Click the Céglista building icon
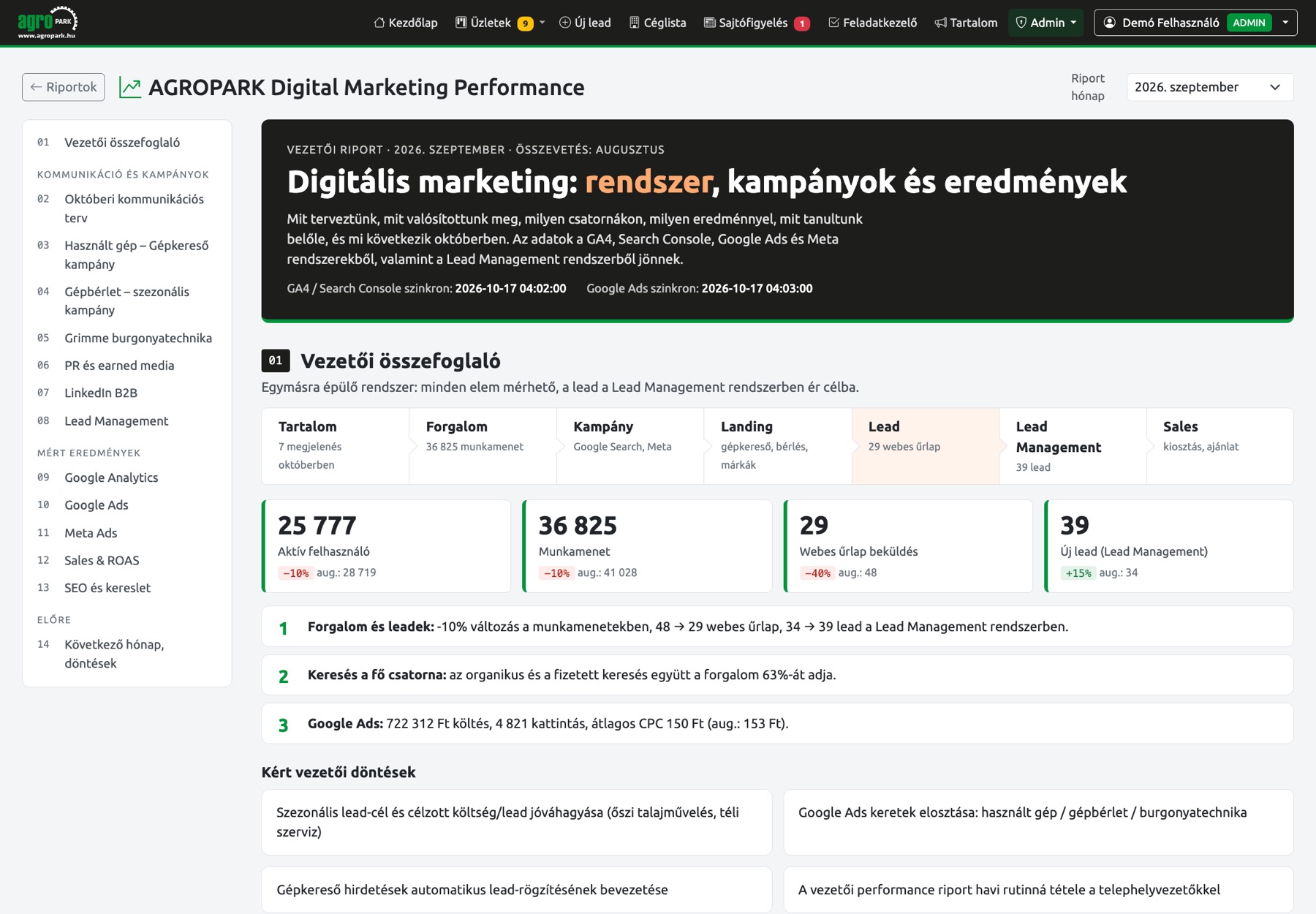This screenshot has width=1316, height=914. pos(634,23)
